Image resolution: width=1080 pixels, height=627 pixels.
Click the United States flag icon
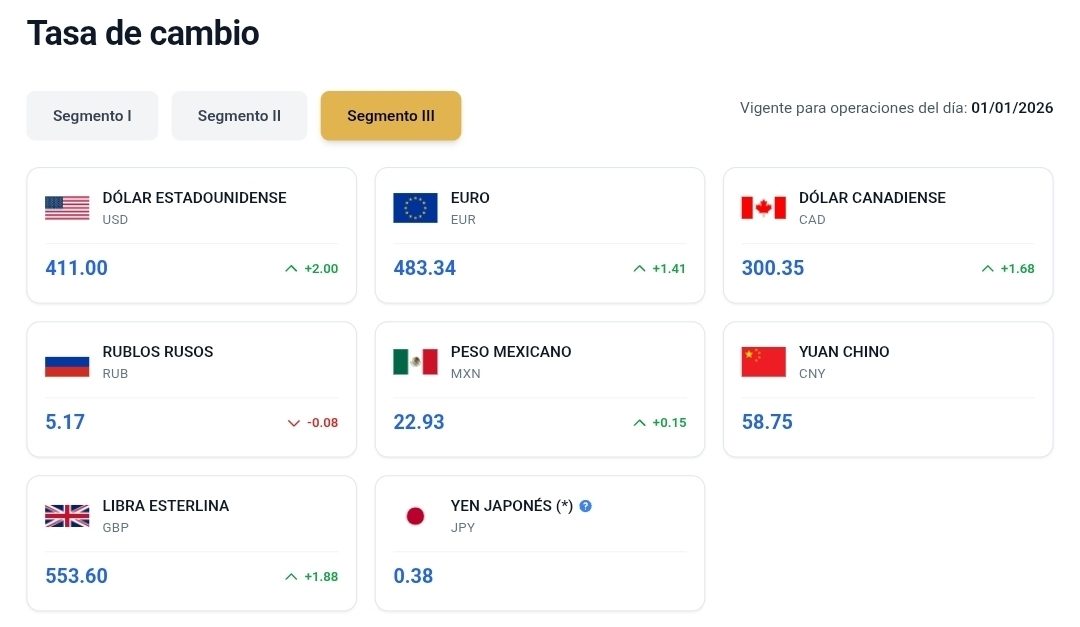(x=67, y=208)
